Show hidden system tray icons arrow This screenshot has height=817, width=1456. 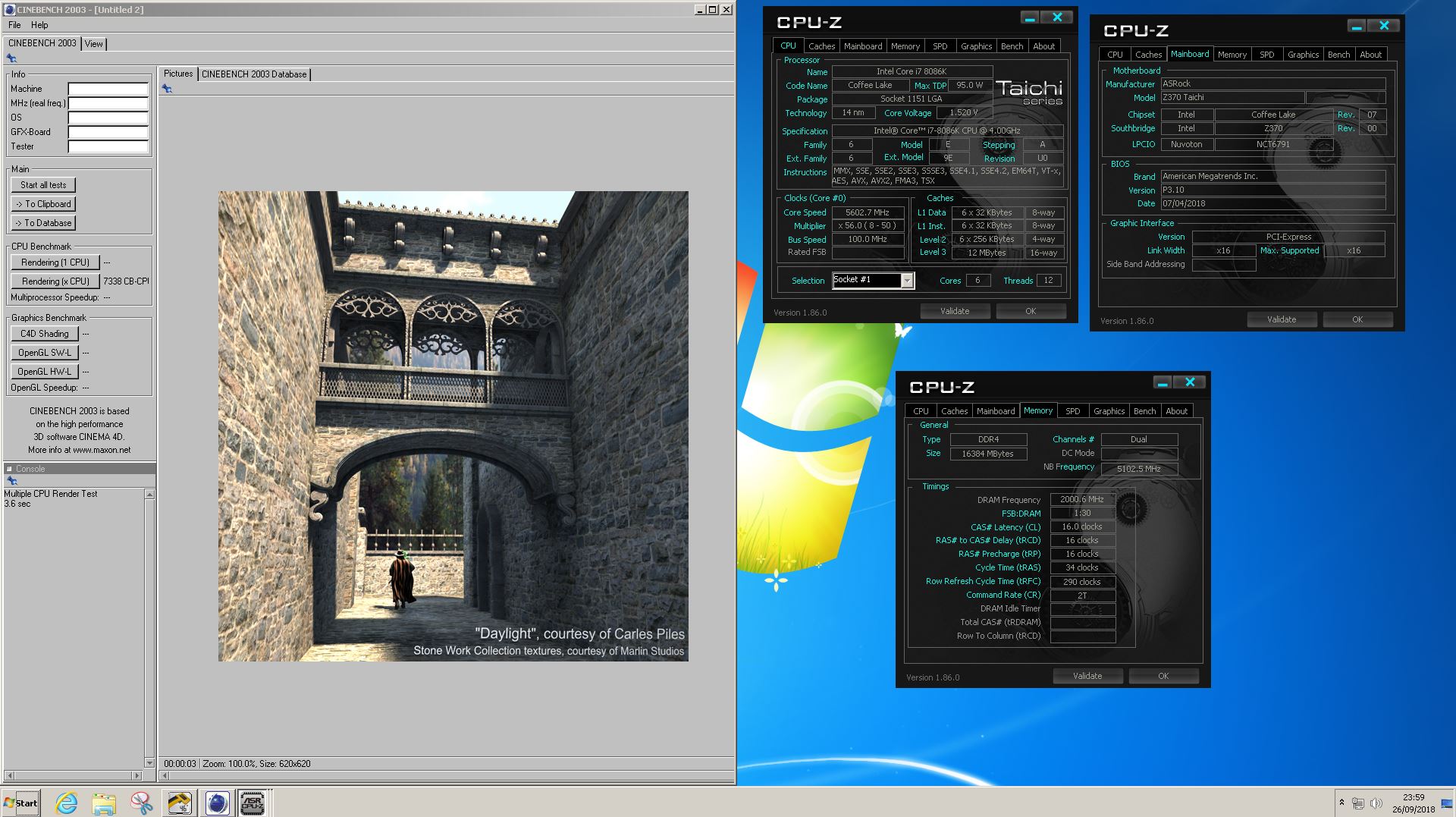coord(1341,803)
